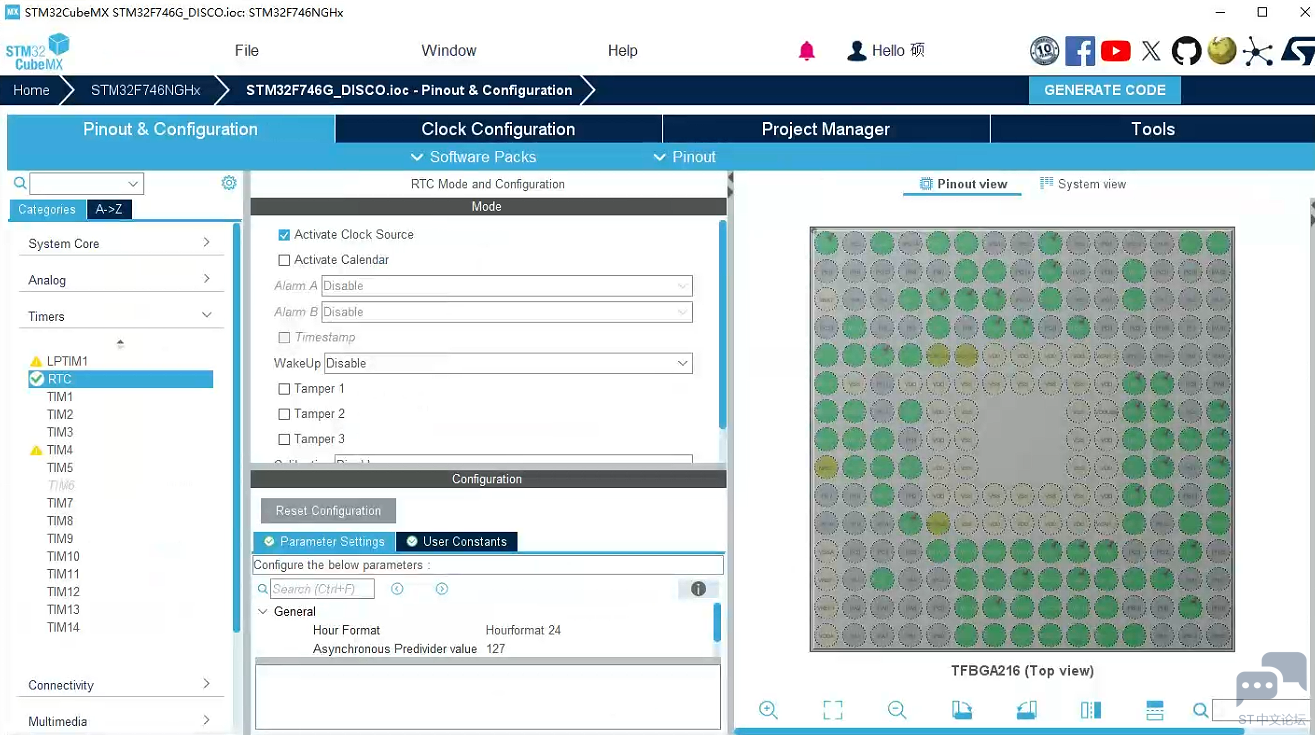Open the ST forum chat bubble icon
Screen dimensions: 1315x735
(1271, 679)
